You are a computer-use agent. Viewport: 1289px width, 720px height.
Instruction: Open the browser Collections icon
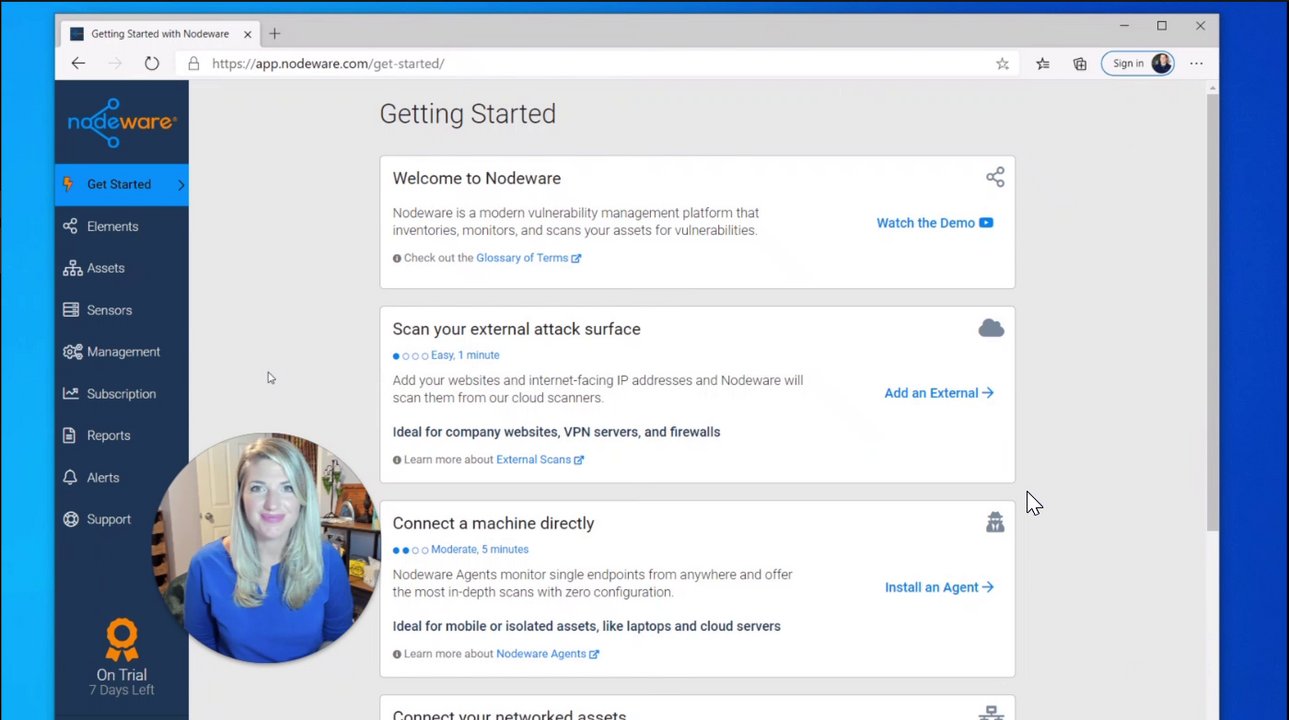tap(1080, 63)
